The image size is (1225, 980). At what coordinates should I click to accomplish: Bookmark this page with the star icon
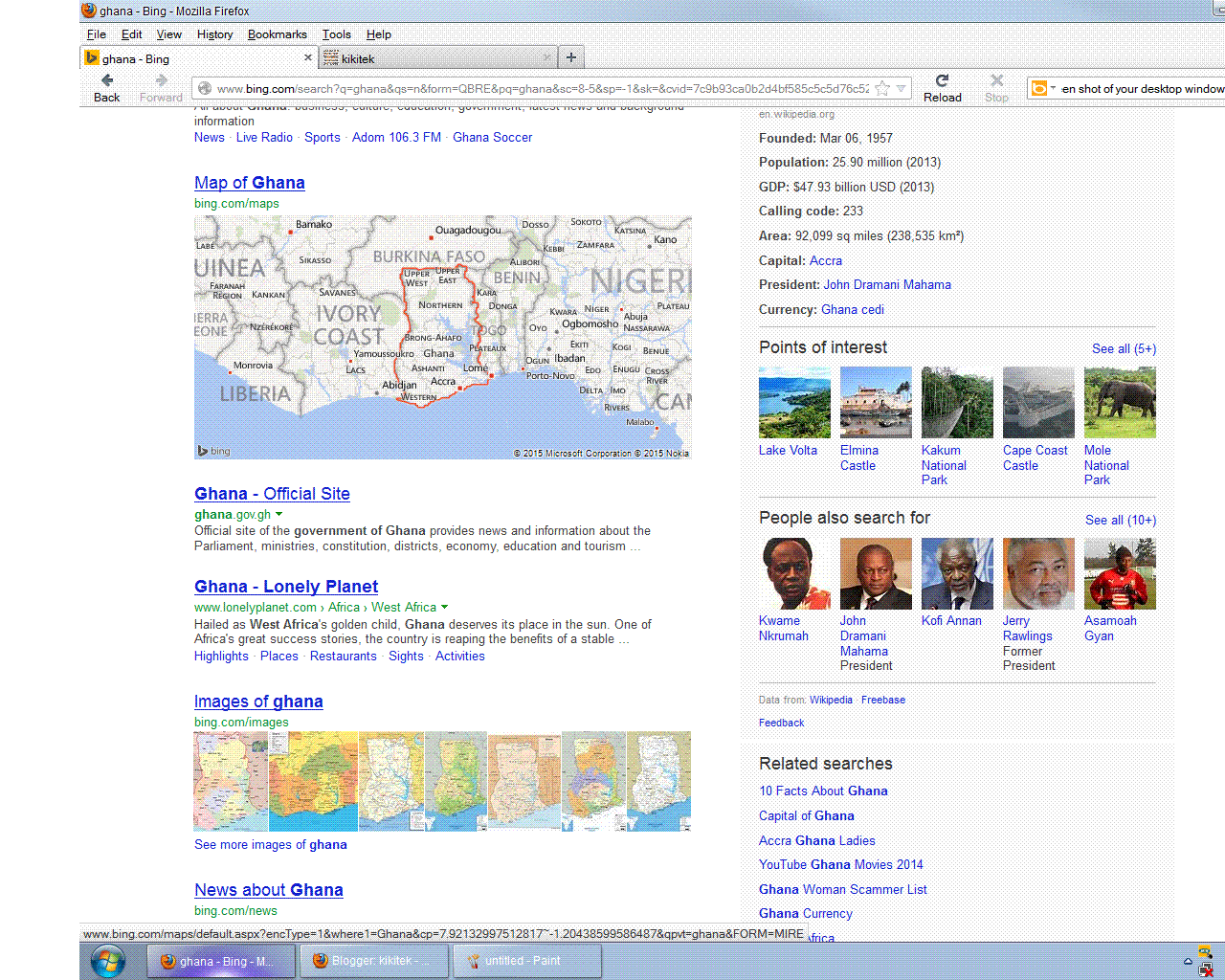pyautogui.click(x=882, y=88)
